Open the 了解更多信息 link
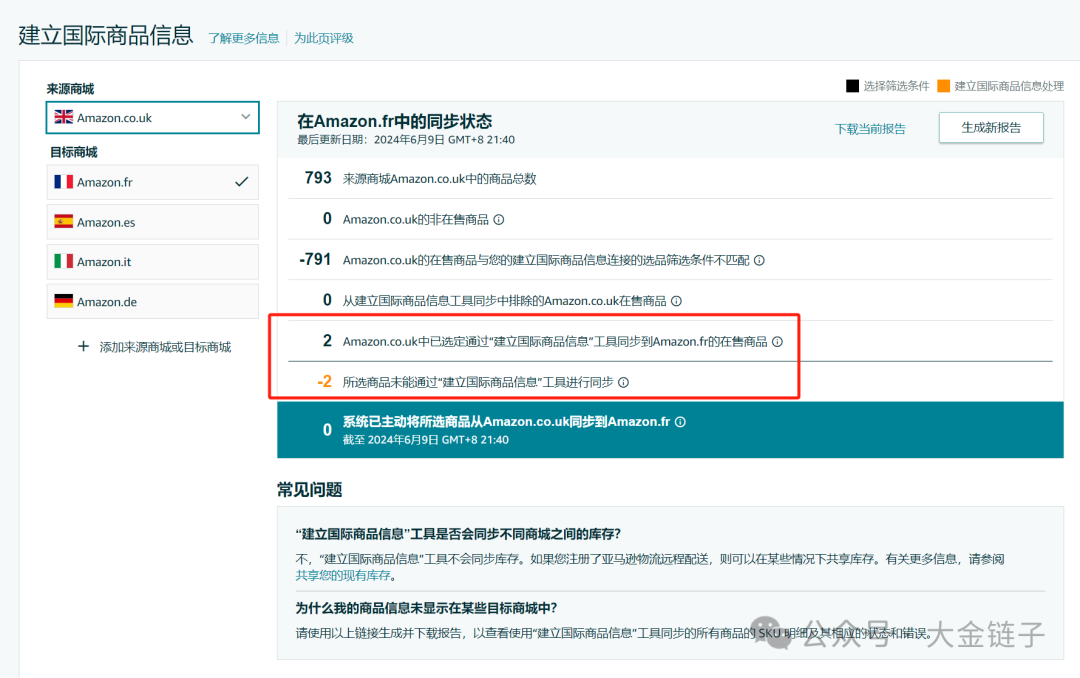Screen dimensions: 1080x678 pyautogui.click(x=244, y=38)
